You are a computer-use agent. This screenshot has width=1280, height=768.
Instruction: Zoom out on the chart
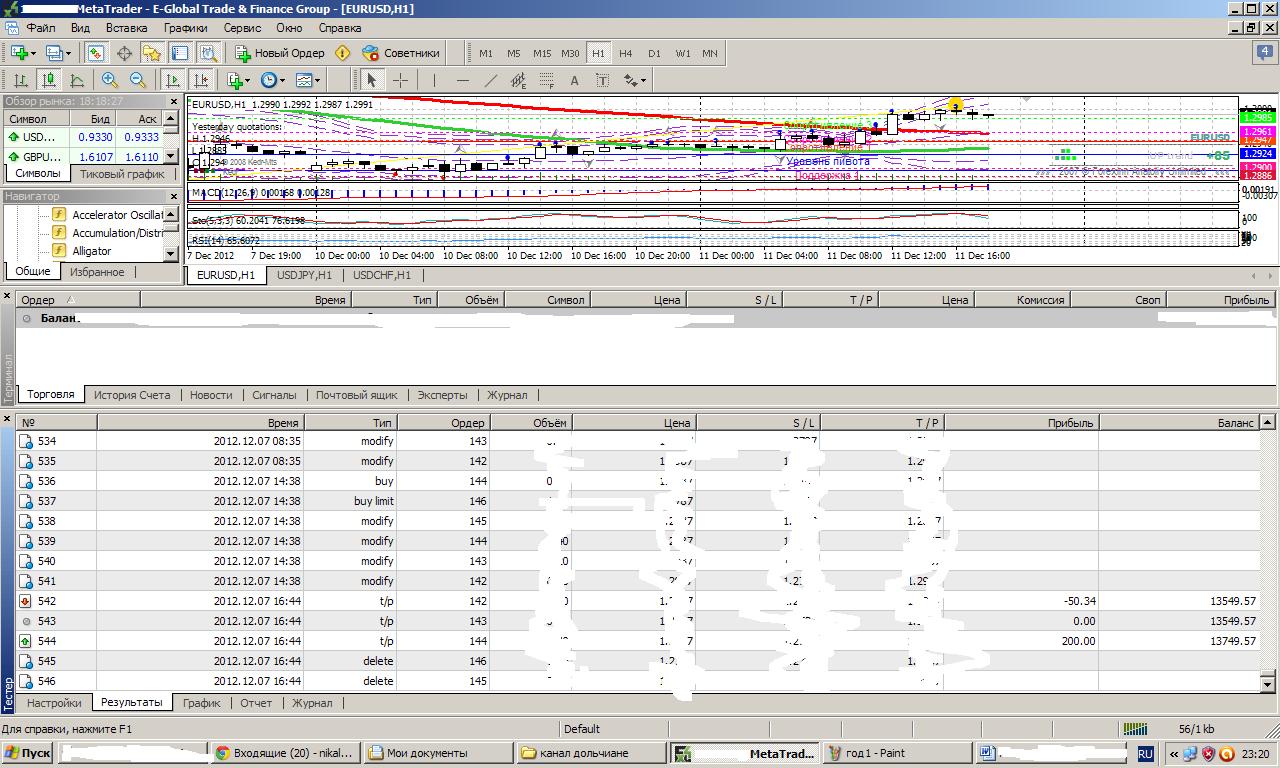tap(137, 80)
